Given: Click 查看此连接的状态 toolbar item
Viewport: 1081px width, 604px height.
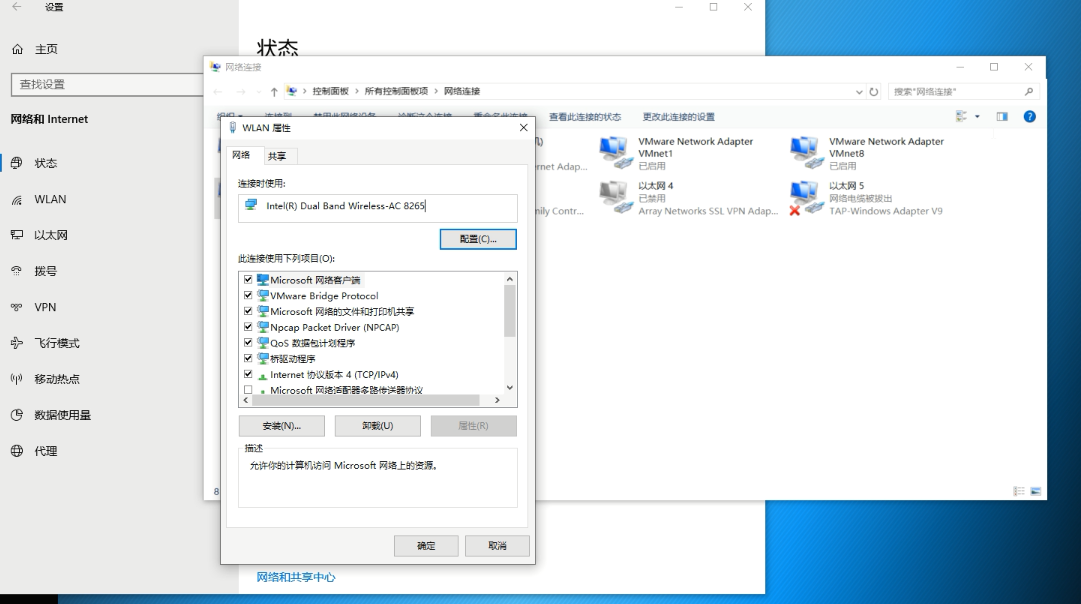Looking at the screenshot, I should coord(585,117).
